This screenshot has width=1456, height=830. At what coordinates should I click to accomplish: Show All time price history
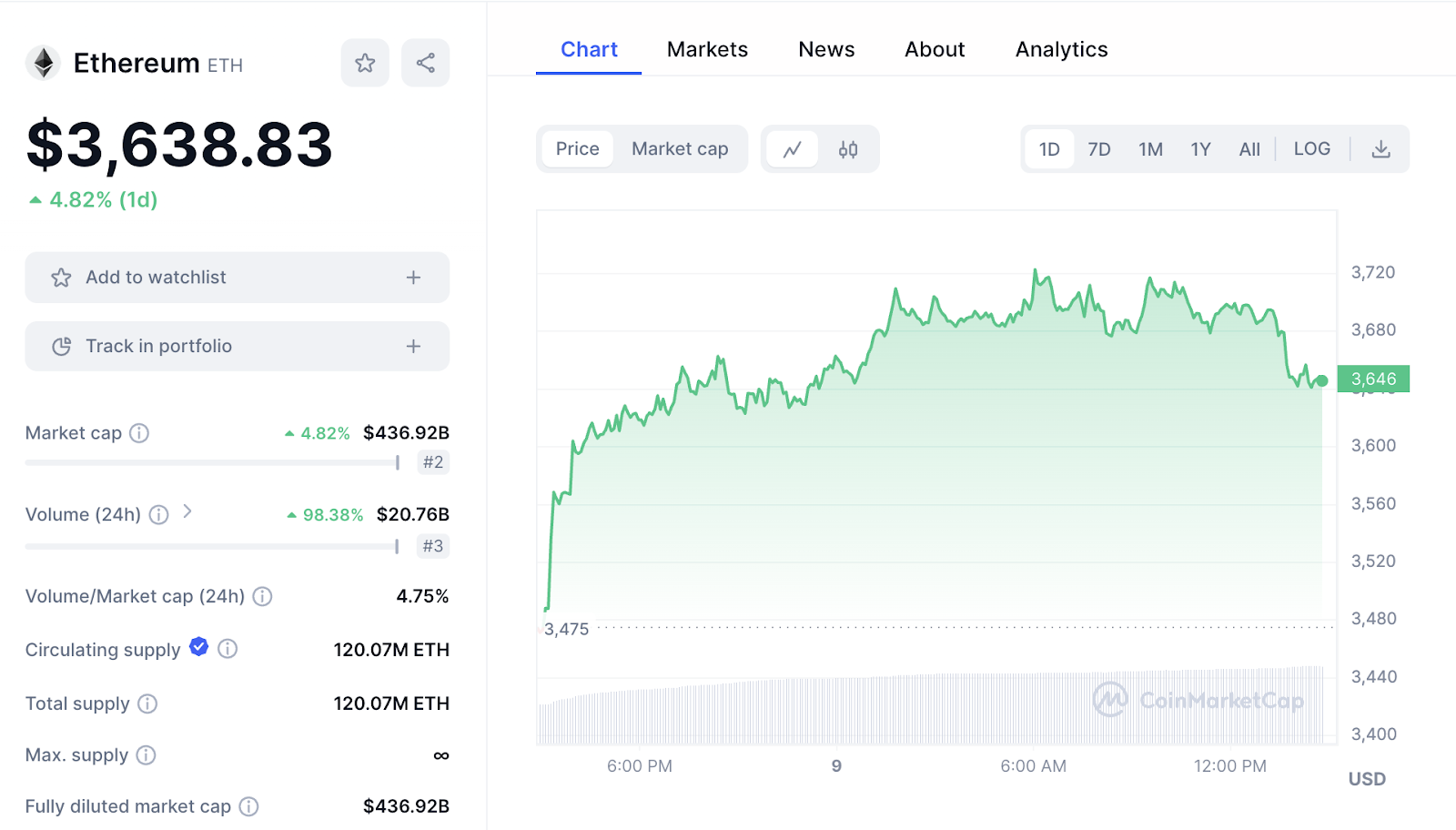1249,149
